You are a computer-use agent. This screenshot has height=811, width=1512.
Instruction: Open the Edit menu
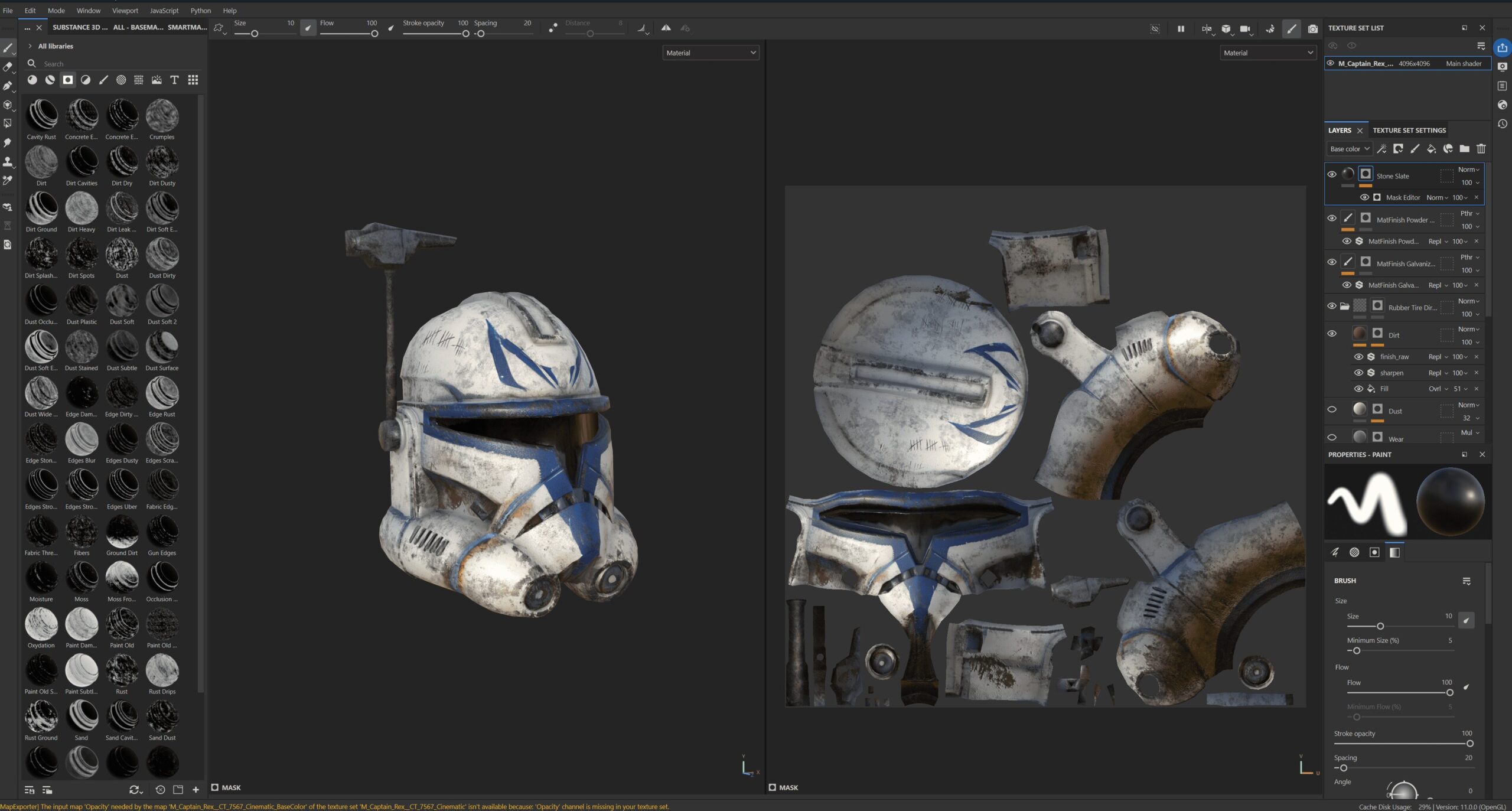point(30,11)
